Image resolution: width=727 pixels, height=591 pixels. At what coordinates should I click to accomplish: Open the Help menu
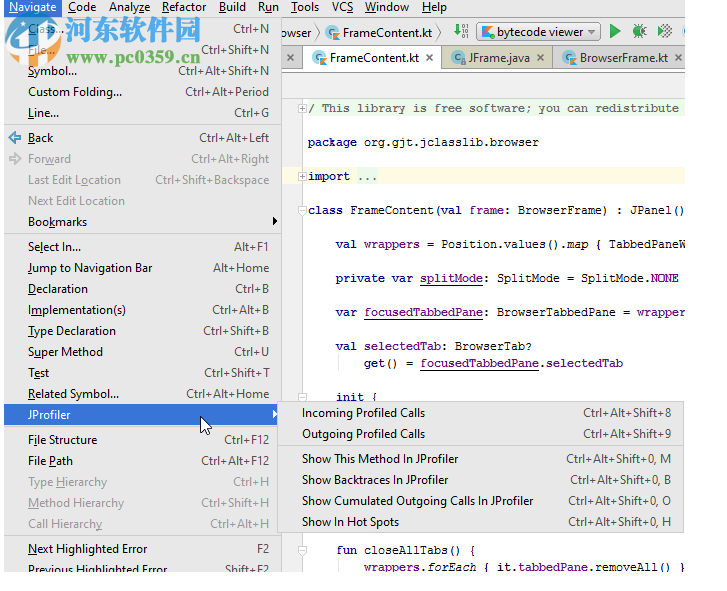[434, 7]
